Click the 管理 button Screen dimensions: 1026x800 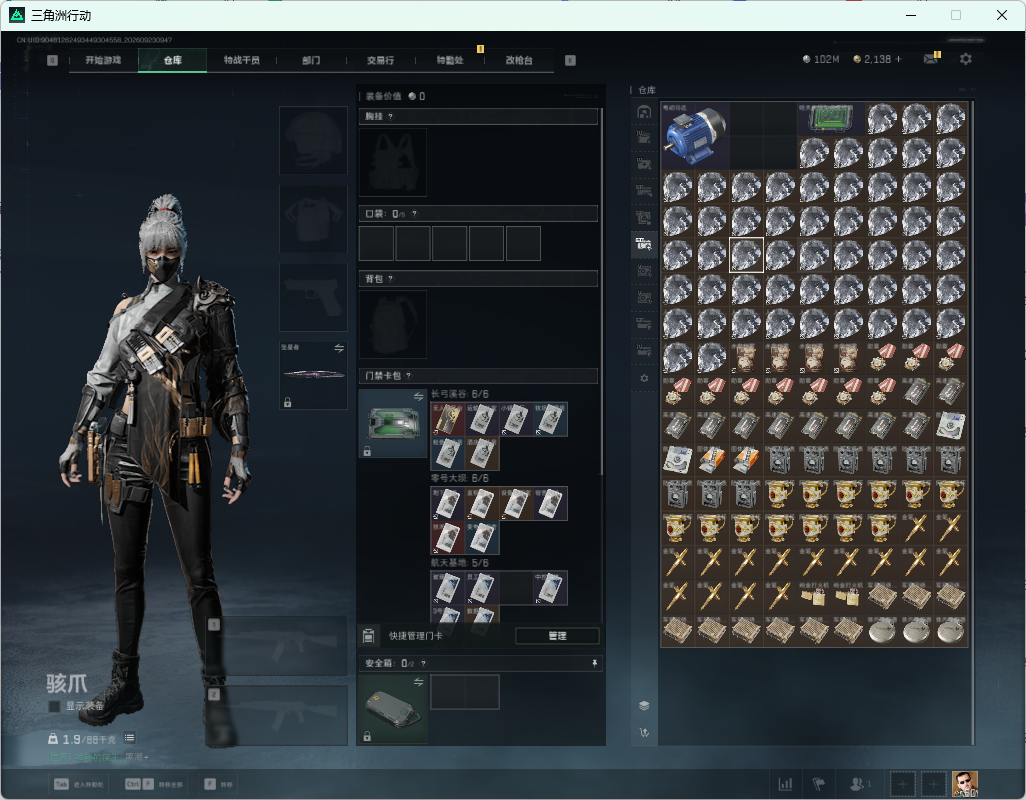[x=557, y=636]
